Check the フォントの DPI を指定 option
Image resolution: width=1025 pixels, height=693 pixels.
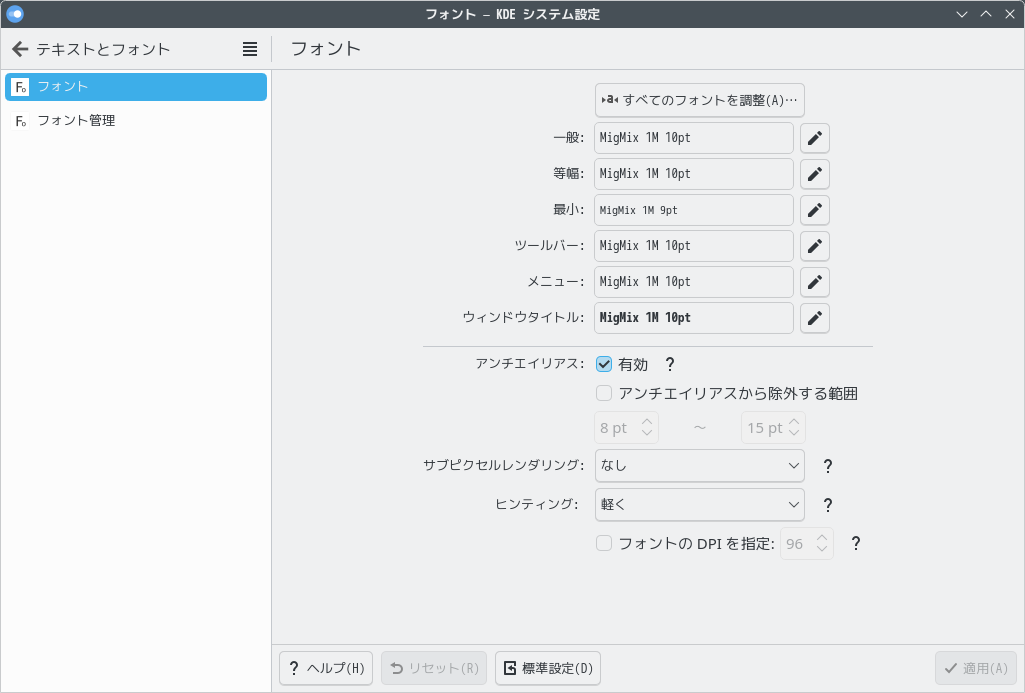click(604, 544)
